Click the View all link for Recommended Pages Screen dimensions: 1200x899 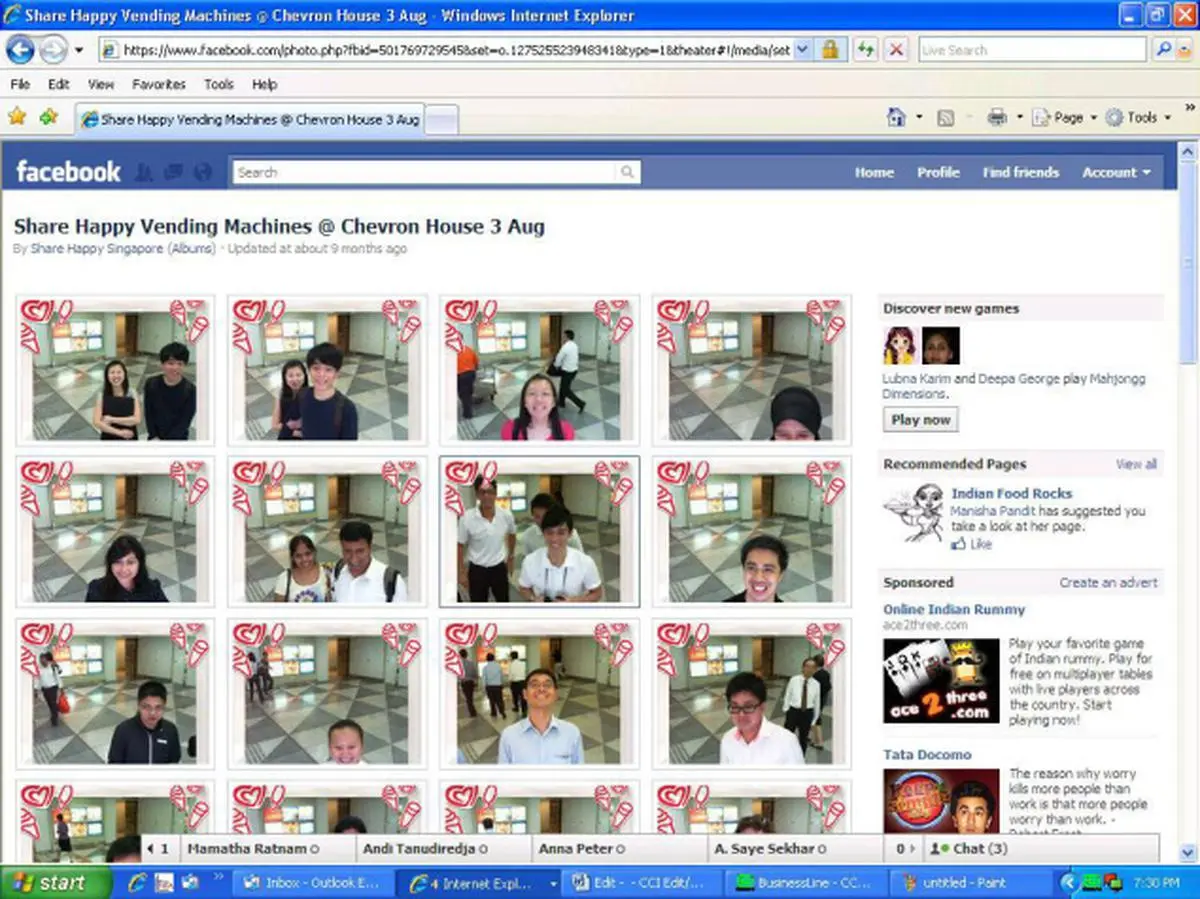click(1136, 464)
